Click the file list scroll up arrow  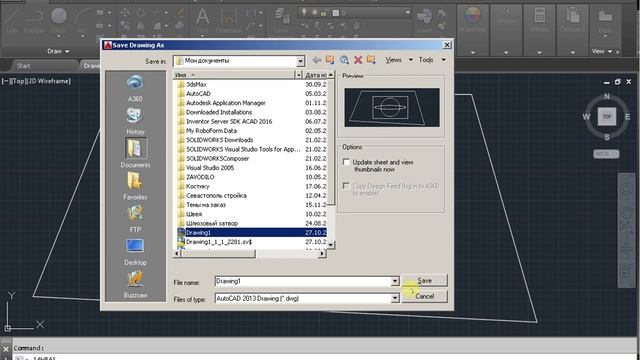click(x=331, y=75)
